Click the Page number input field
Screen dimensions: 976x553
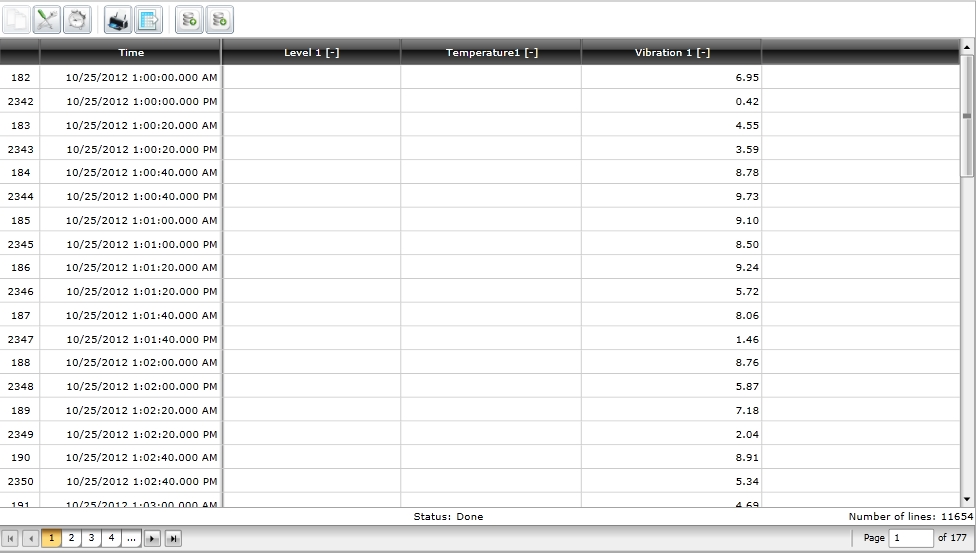tap(910, 538)
